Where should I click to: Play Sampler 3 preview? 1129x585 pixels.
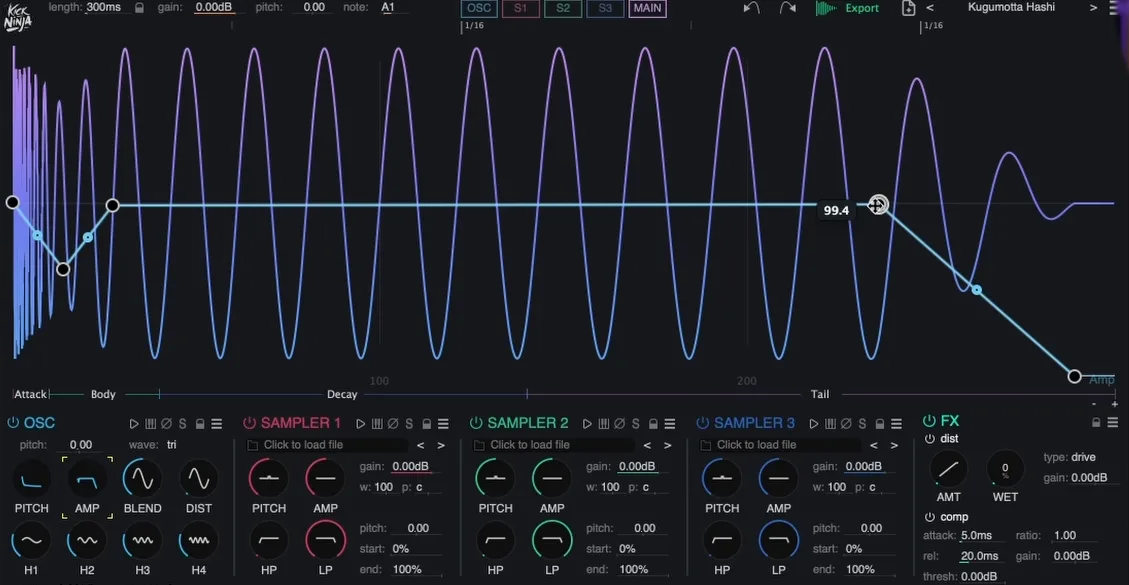pyautogui.click(x=814, y=424)
